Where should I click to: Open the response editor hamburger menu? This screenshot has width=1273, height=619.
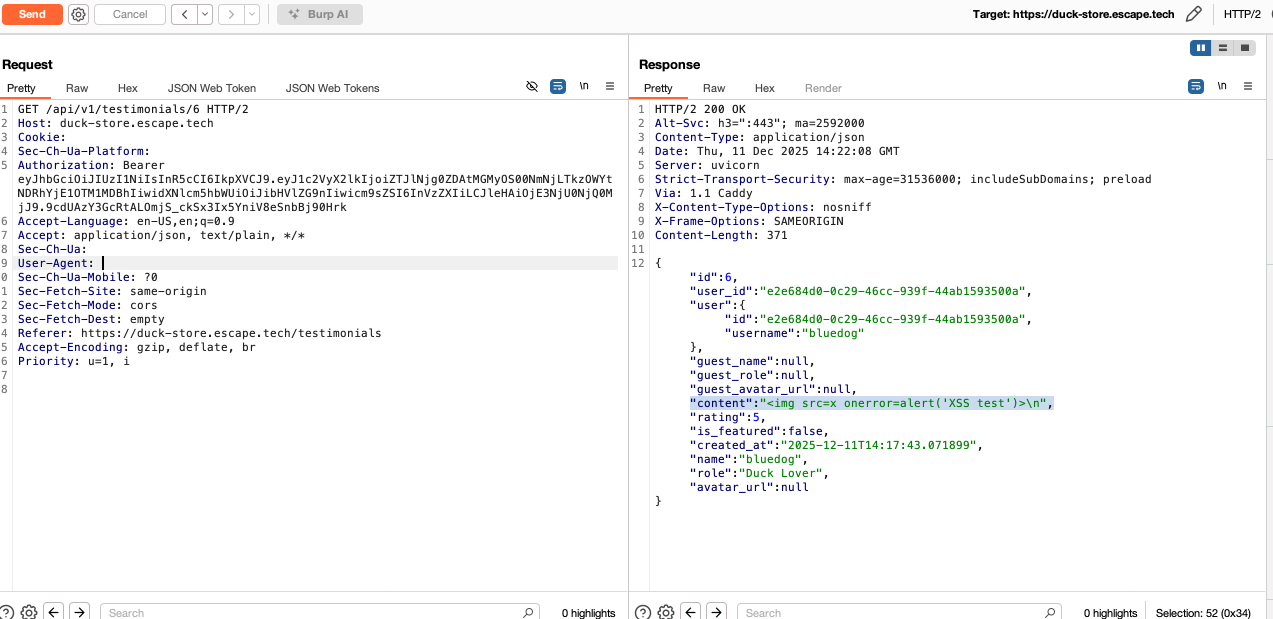pos(1247,86)
